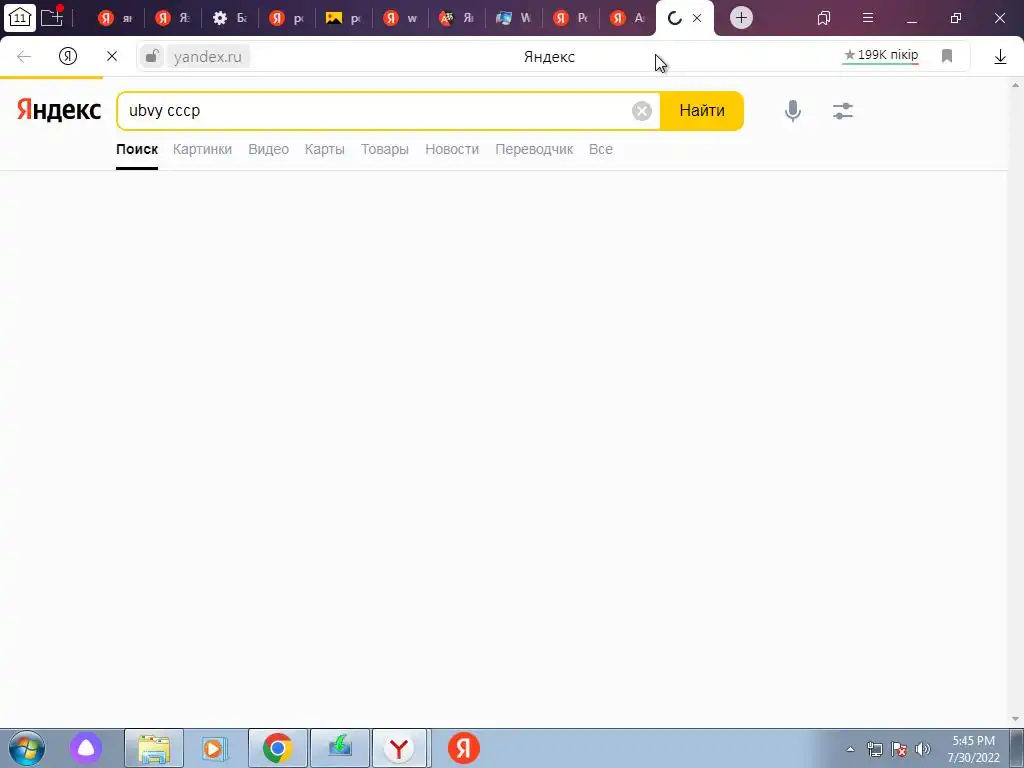Open search filter settings sliders icon
The width and height of the screenshot is (1024, 768).
[x=843, y=111]
